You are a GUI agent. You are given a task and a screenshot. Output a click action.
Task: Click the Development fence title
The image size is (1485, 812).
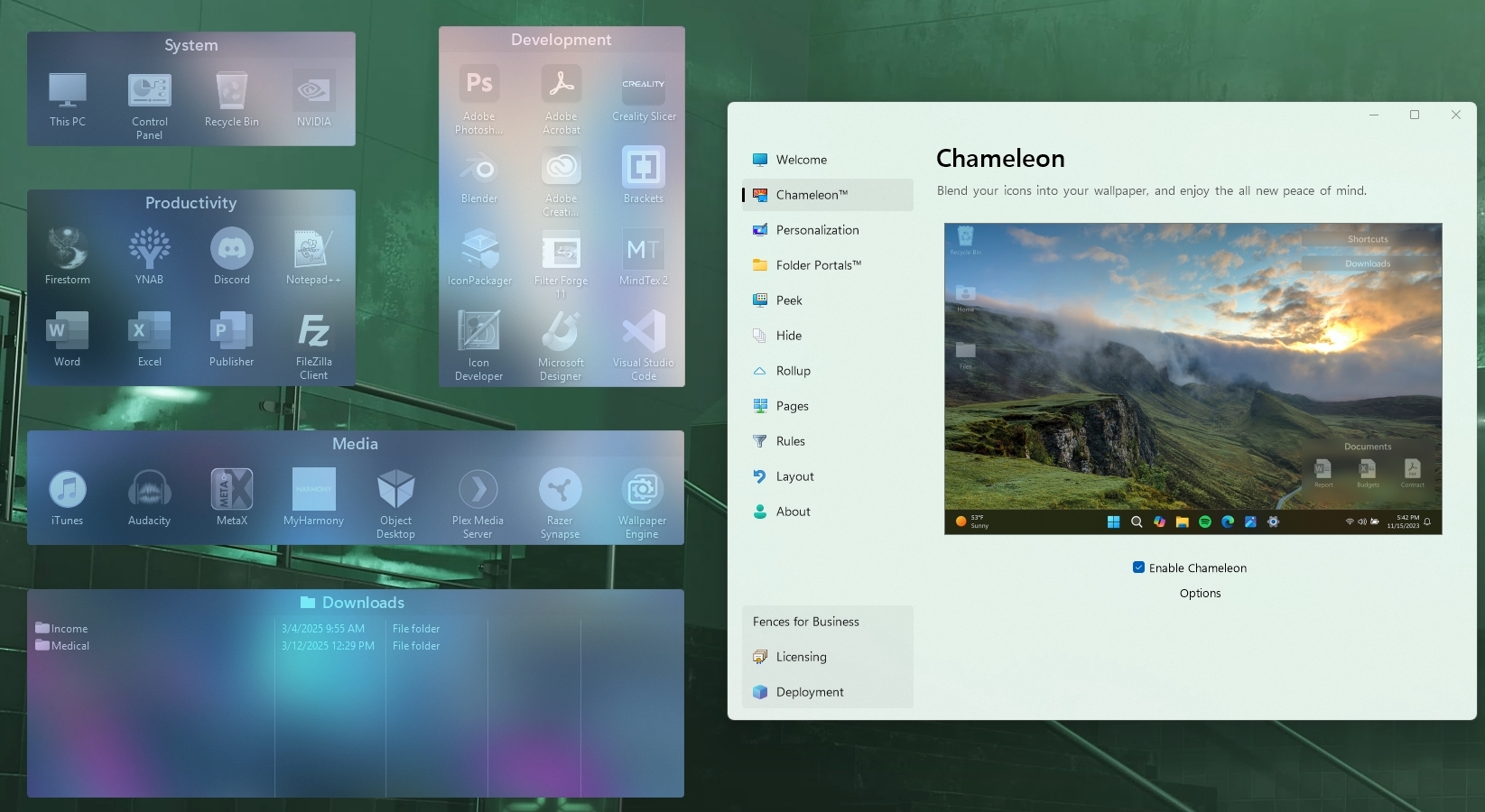[562, 40]
